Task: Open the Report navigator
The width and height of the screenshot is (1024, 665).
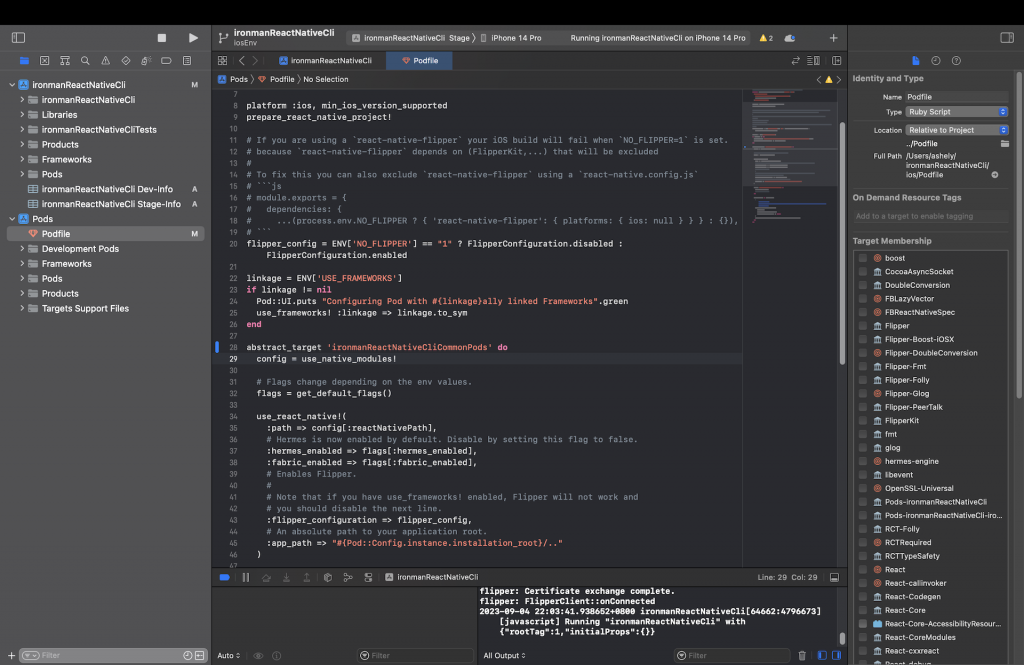Action: coord(187,61)
